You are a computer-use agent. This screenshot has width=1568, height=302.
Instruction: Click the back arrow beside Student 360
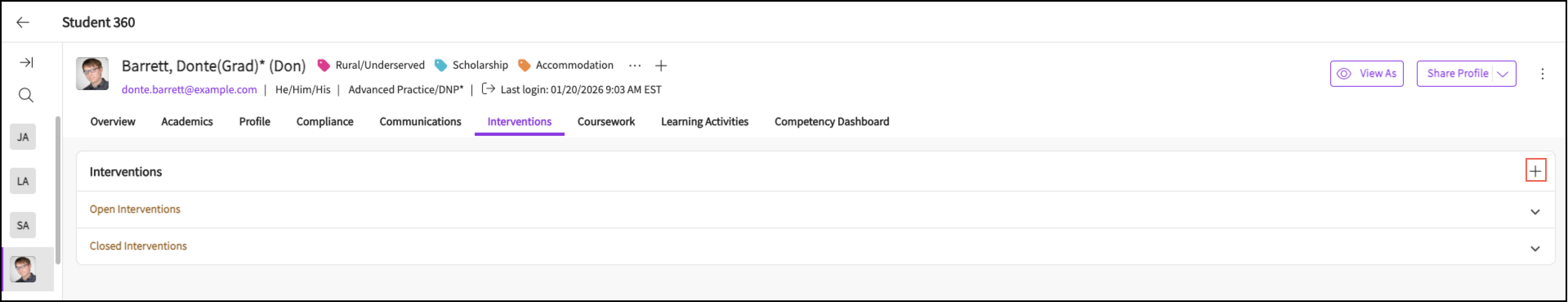tap(22, 23)
